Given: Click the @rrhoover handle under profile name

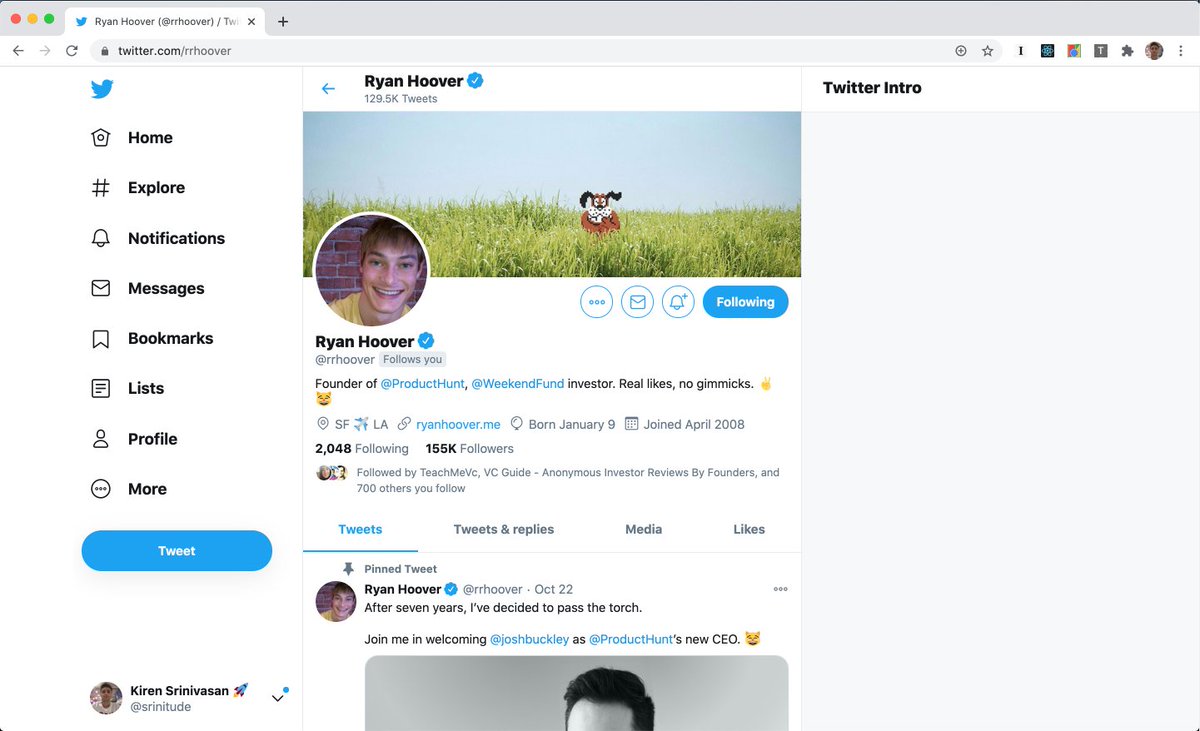Looking at the screenshot, I should (345, 360).
